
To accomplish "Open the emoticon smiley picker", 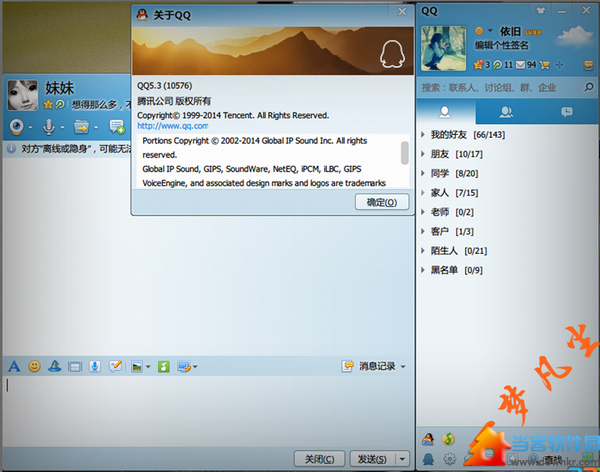I will point(34,366).
